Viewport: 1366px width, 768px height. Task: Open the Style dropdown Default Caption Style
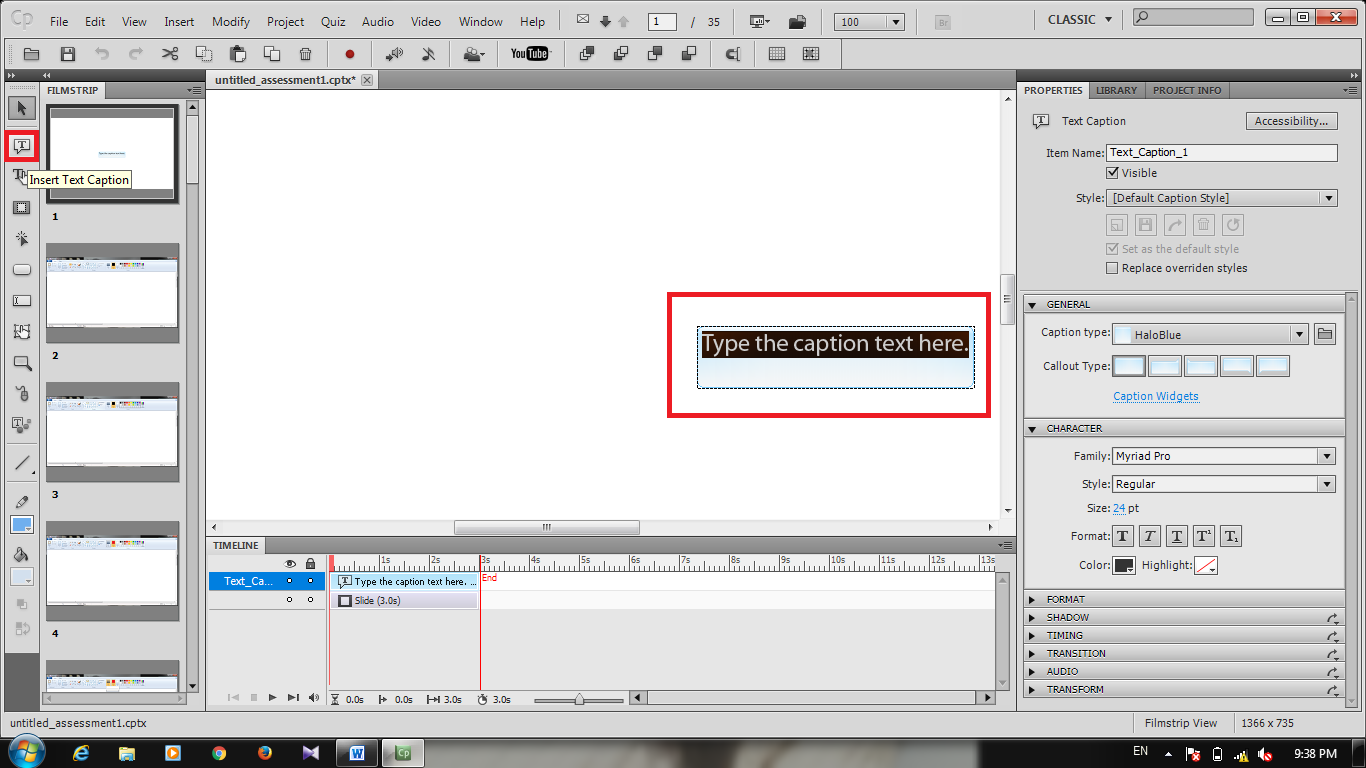pyautogui.click(x=1222, y=198)
